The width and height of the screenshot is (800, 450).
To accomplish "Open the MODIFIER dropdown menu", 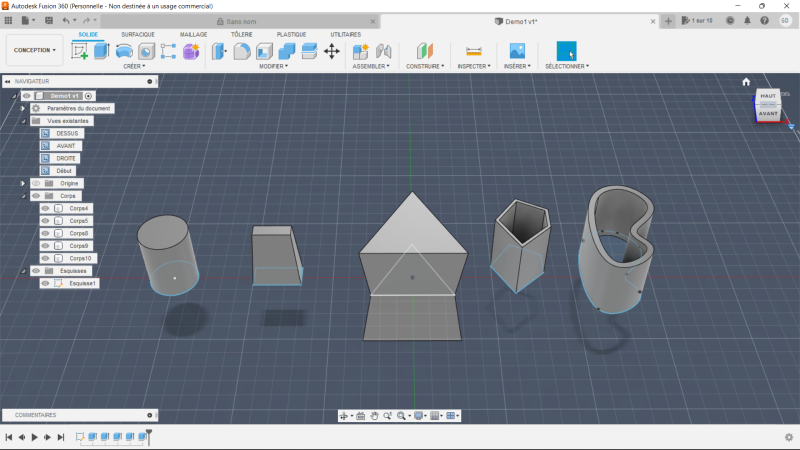I will click(x=273, y=66).
